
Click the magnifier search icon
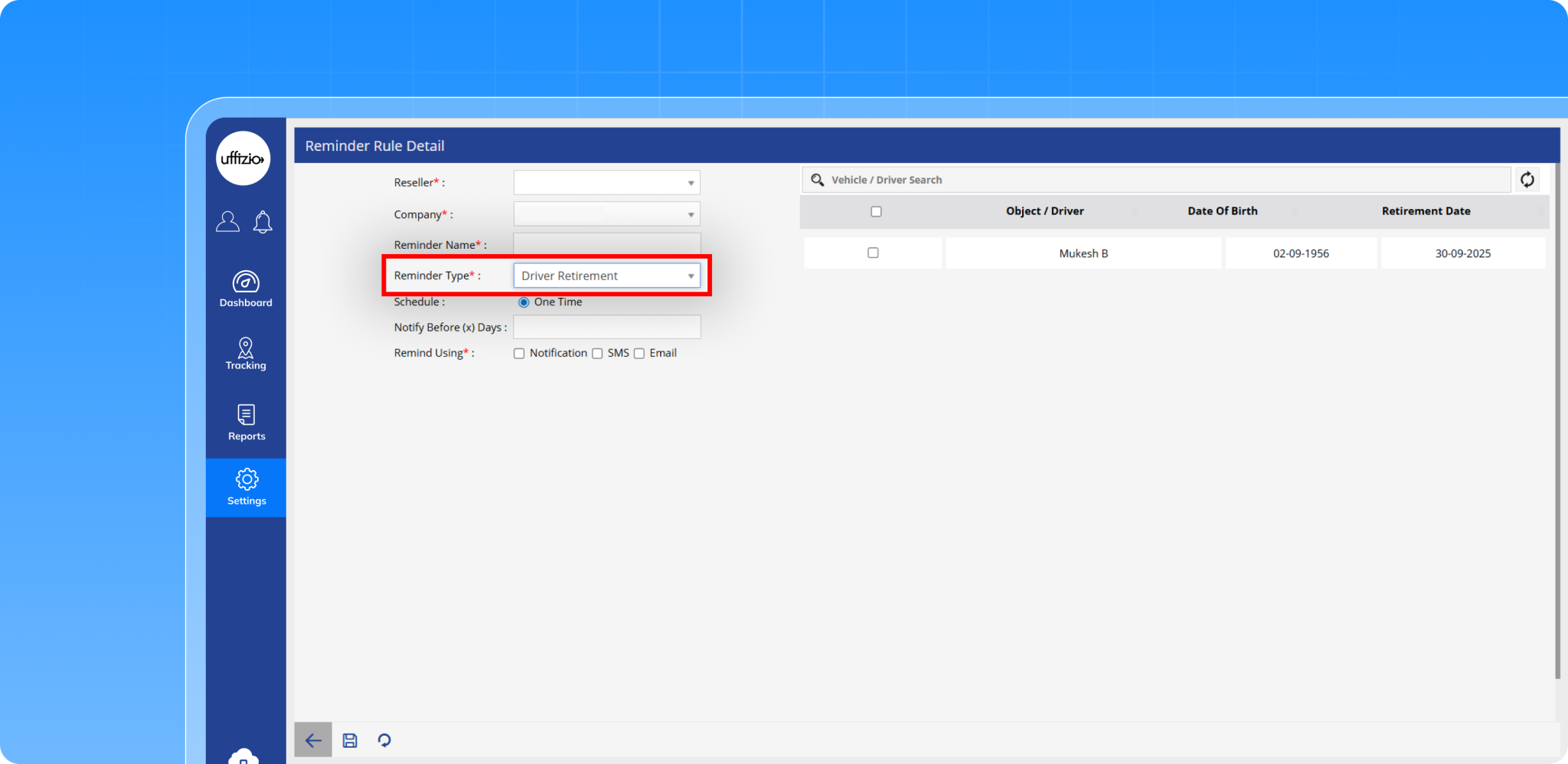817,180
